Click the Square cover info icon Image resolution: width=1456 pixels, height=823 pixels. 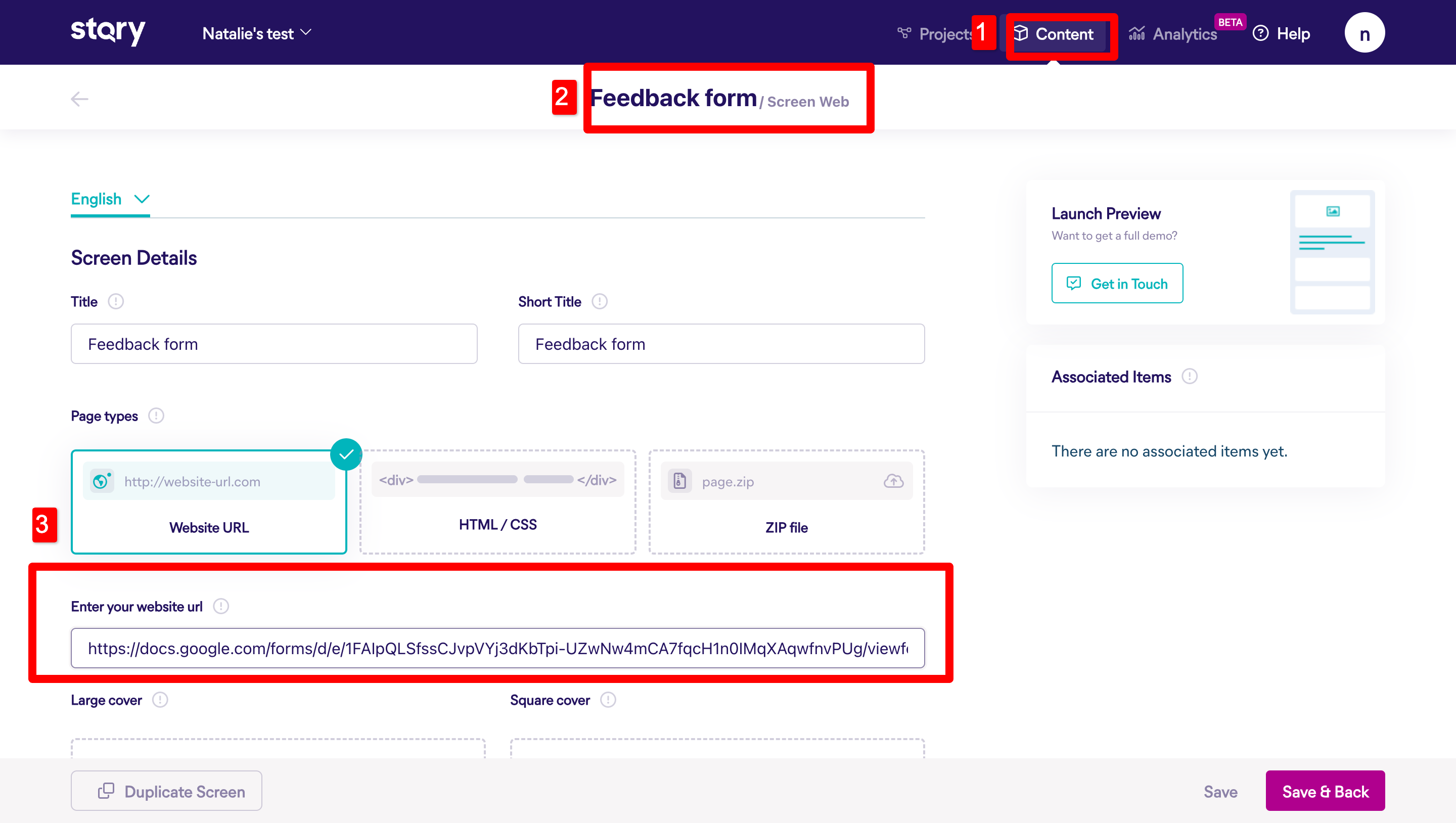pyautogui.click(x=608, y=700)
